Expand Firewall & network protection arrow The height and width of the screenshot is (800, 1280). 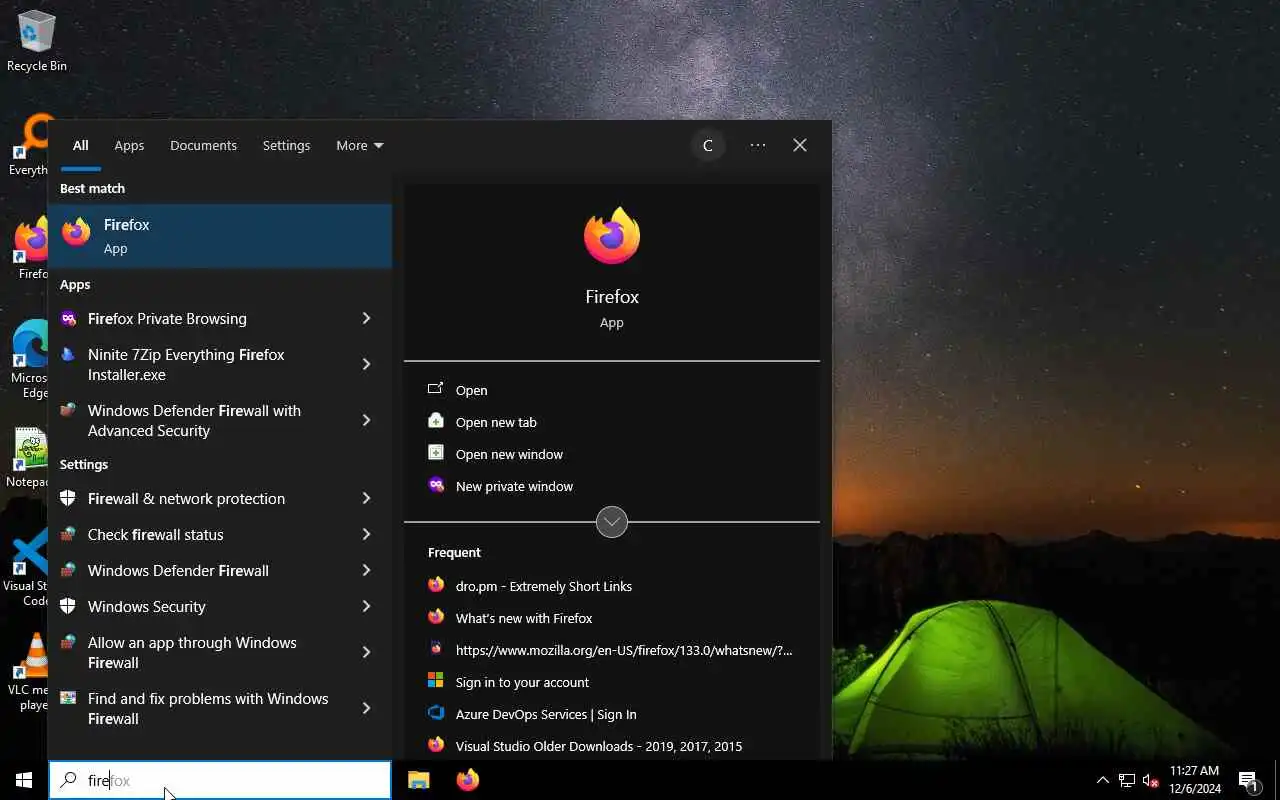[x=366, y=498]
